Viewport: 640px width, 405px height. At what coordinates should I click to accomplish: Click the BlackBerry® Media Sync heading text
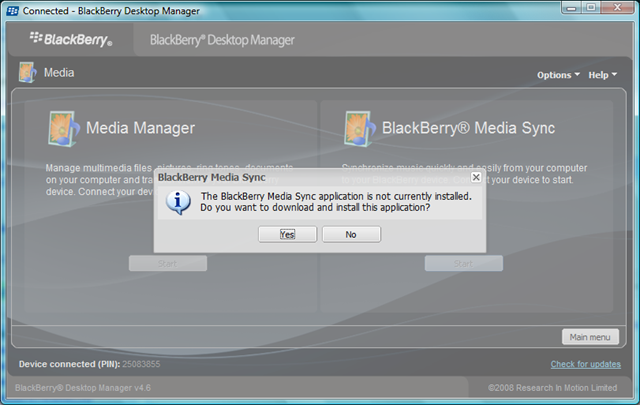pyautogui.click(x=468, y=128)
